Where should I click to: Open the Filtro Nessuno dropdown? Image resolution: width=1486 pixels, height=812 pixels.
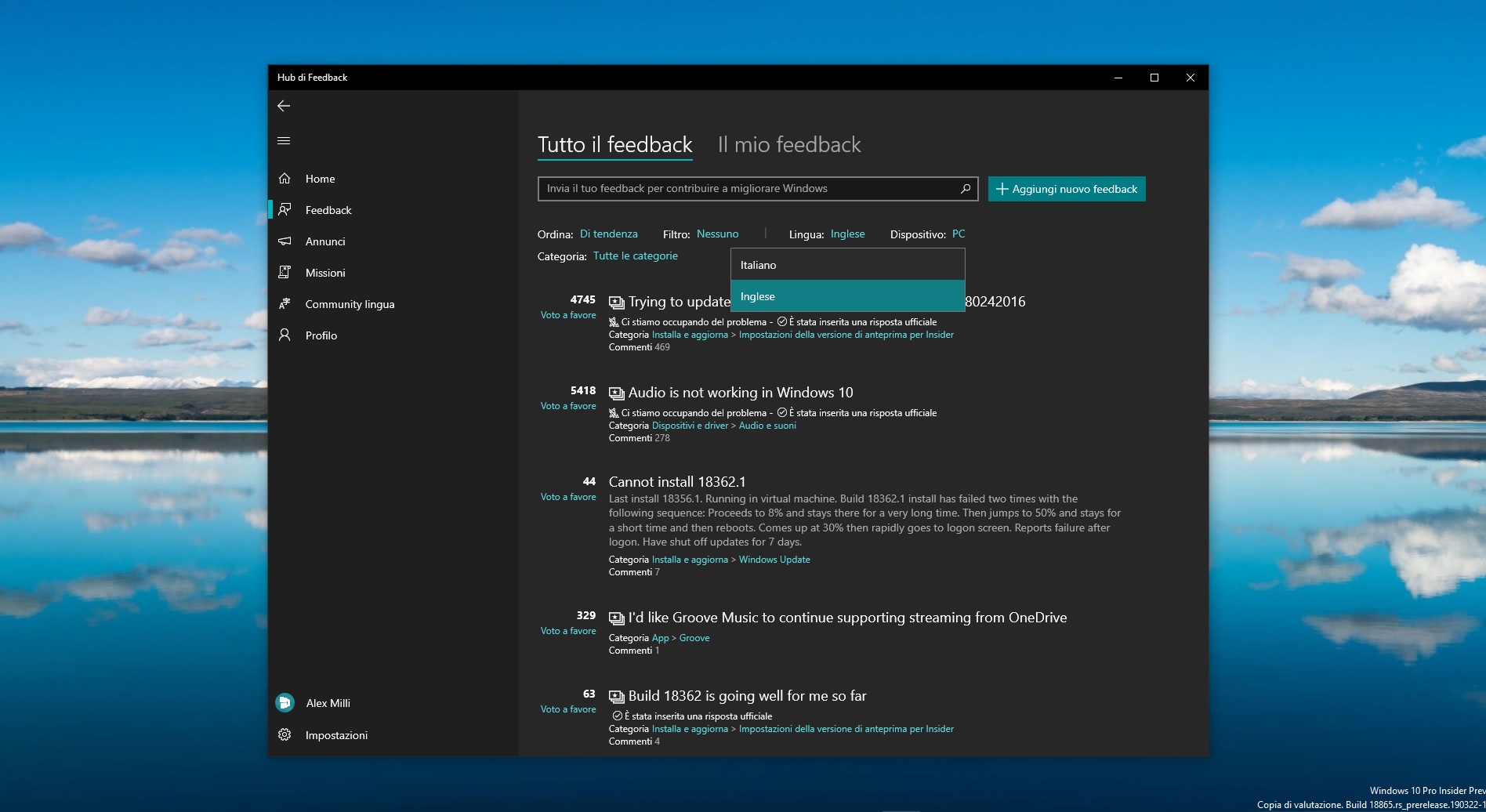717,234
